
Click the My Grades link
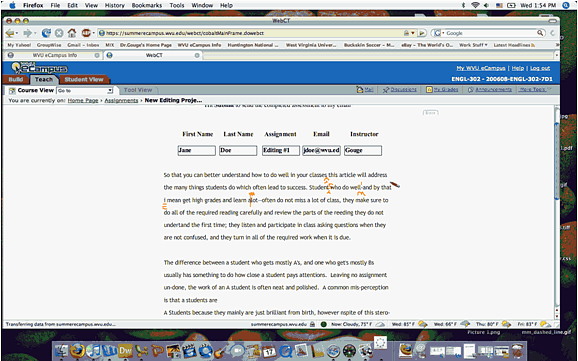(x=446, y=90)
